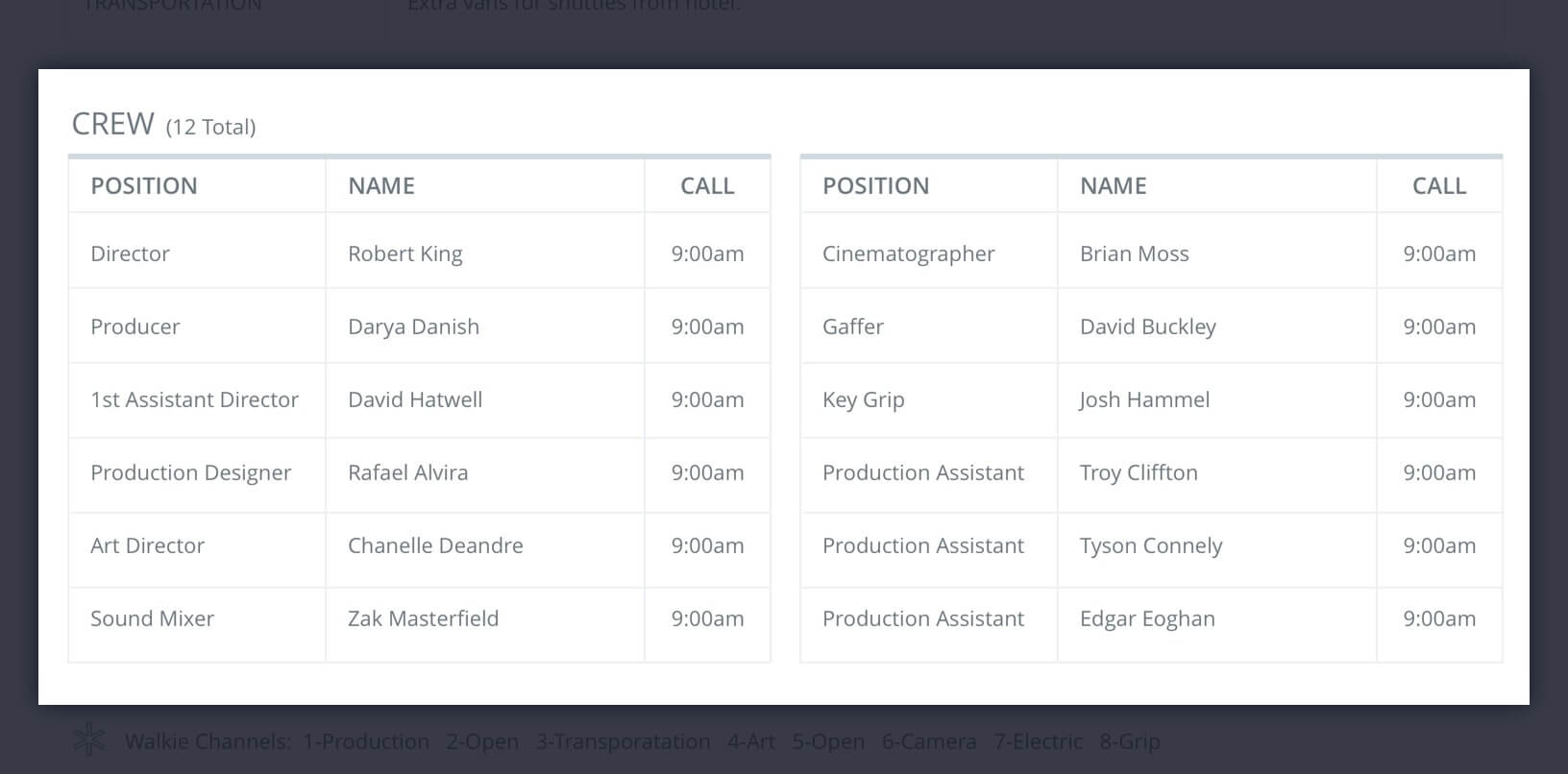1568x774 pixels.
Task: Select Edgar Eoghan in the crew list
Action: click(x=1147, y=618)
